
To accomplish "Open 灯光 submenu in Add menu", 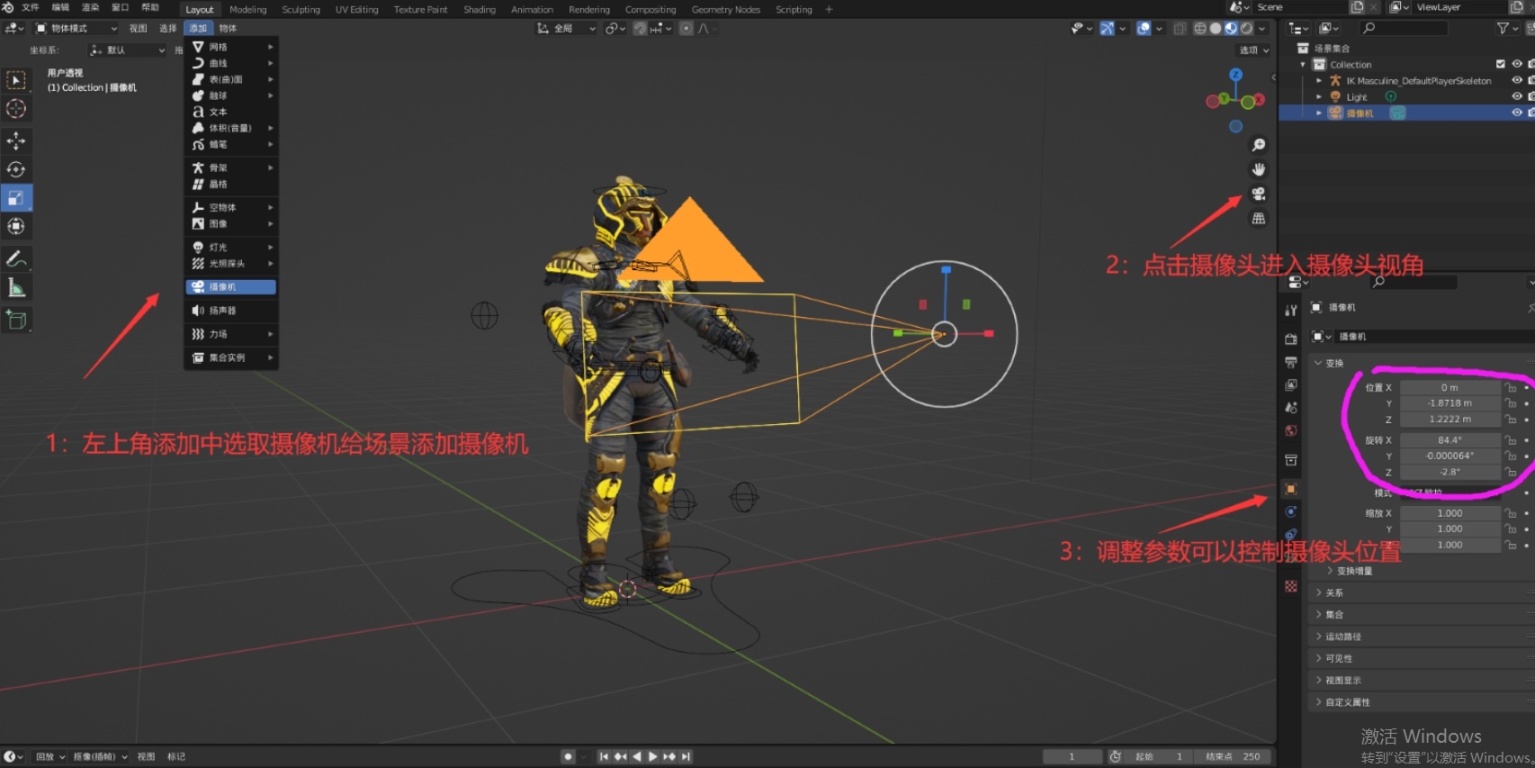I will pos(231,247).
